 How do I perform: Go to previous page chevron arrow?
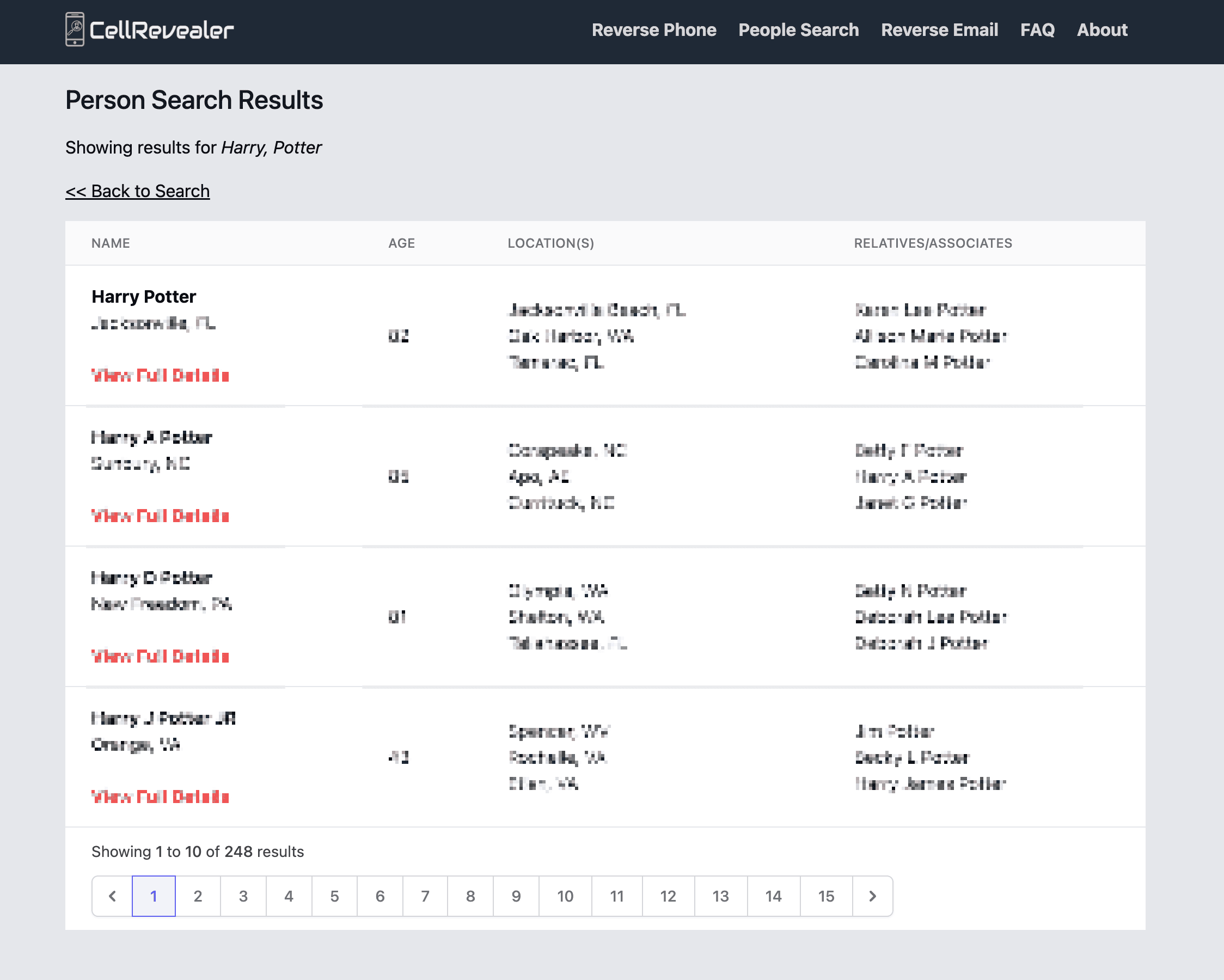click(x=112, y=896)
